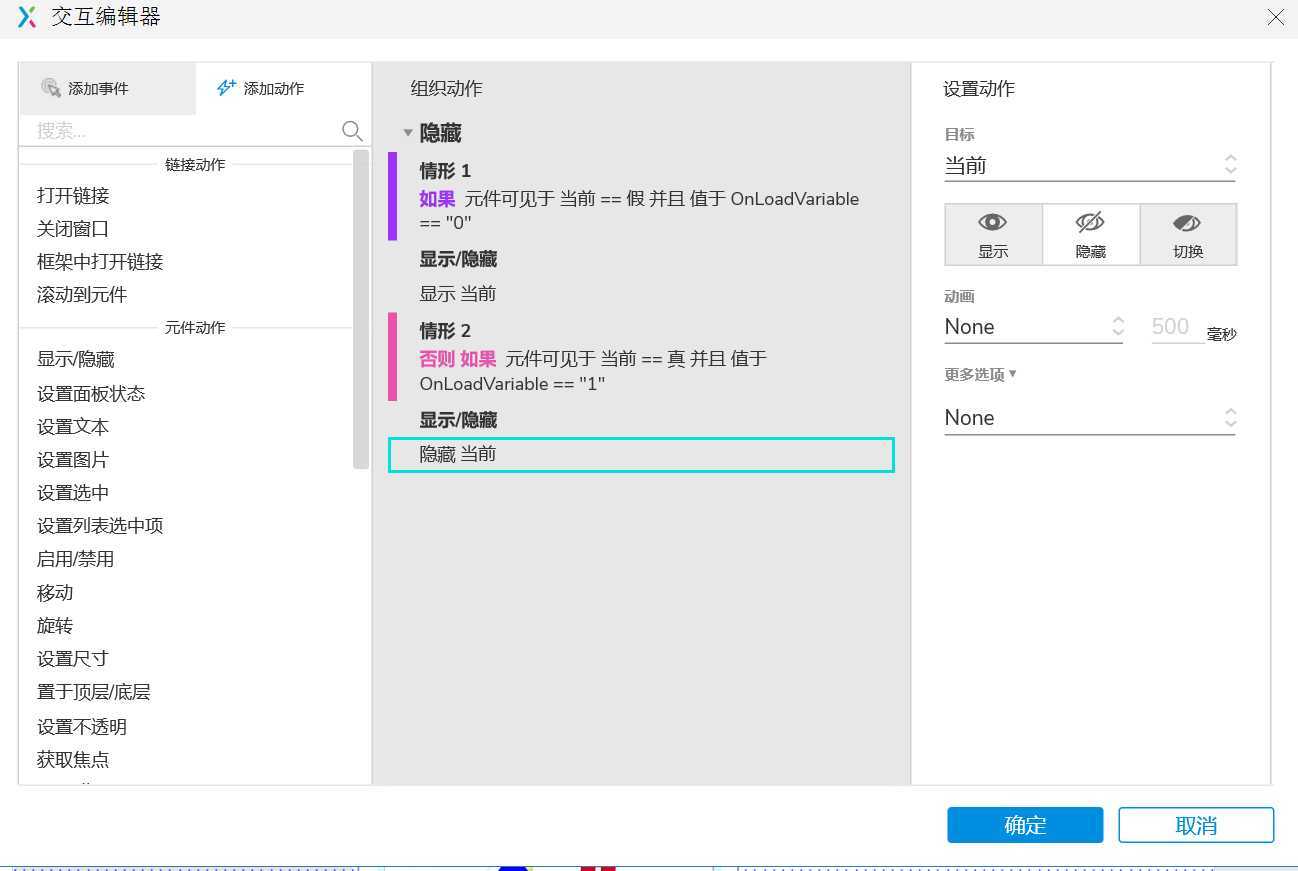Add the 显示/隐藏 action from the action list
Viewport: 1298px width, 871px height.
coord(76,360)
